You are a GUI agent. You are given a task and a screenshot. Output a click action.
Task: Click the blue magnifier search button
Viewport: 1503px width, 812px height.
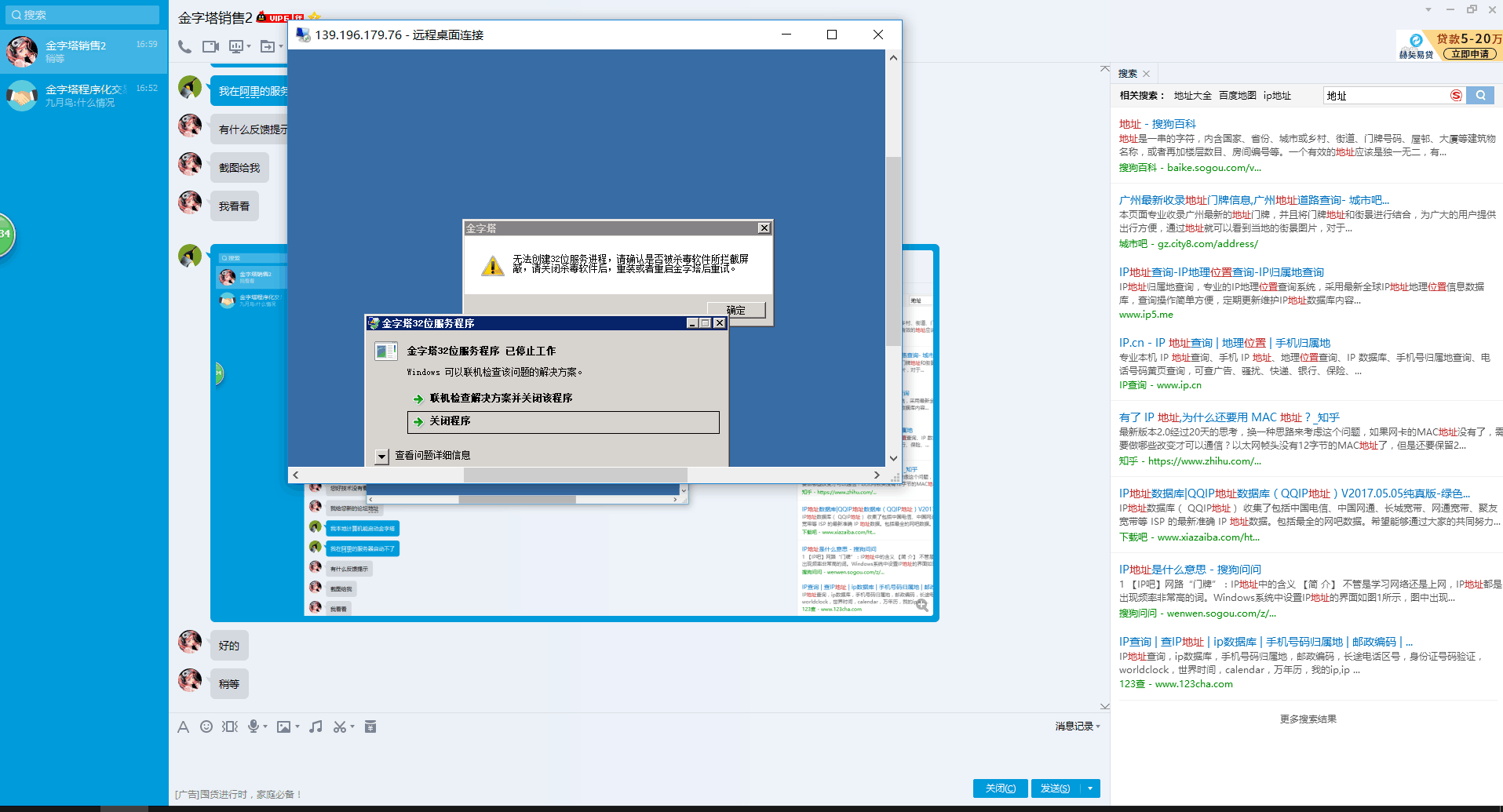[1481, 96]
